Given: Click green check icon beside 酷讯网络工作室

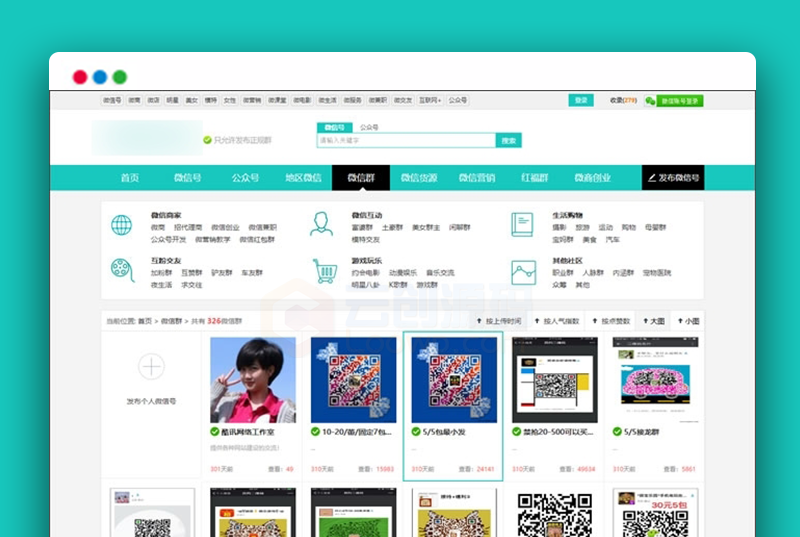Looking at the screenshot, I should point(215,431).
